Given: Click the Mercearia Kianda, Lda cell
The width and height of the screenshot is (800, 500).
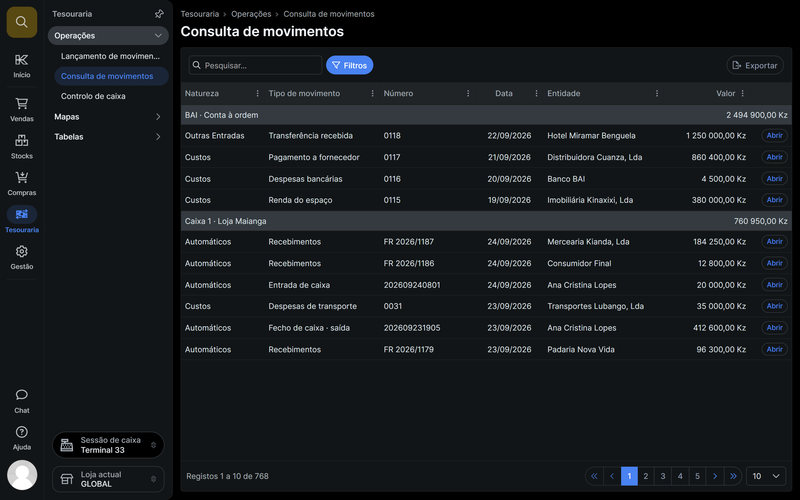Looking at the screenshot, I should click(x=588, y=242).
